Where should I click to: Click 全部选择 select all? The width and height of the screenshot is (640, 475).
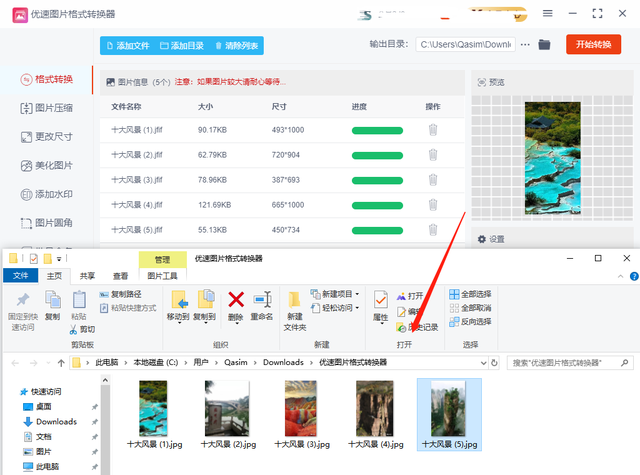point(470,294)
